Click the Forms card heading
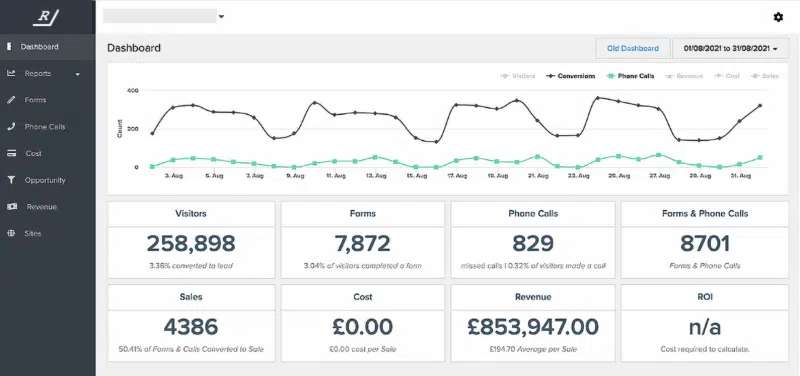The width and height of the screenshot is (800, 376). pyautogui.click(x=363, y=213)
